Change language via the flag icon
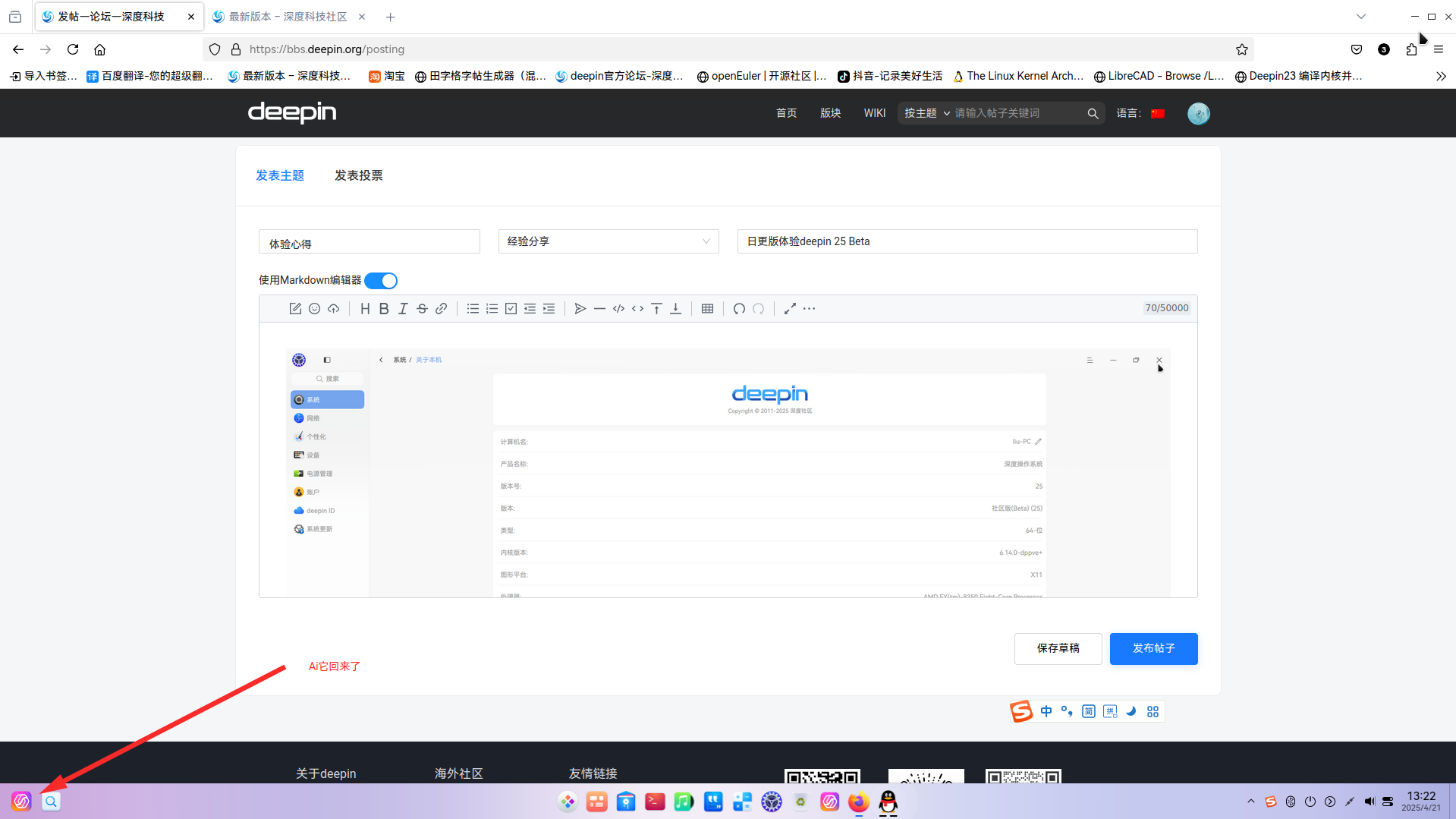The image size is (1456, 819). click(x=1158, y=113)
